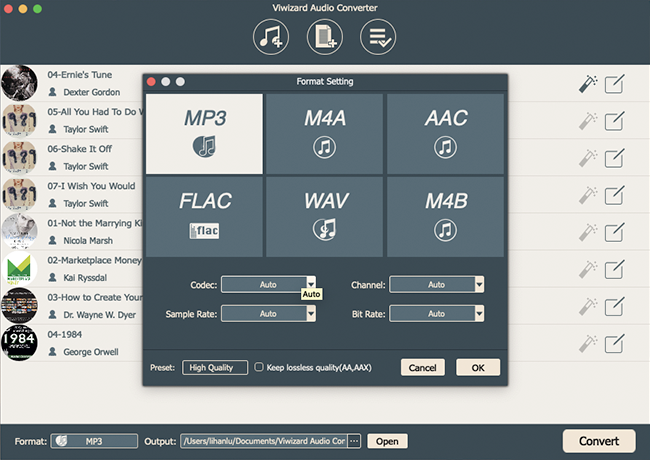The image size is (650, 460).
Task: Open the MP3 format selector in bottom bar
Action: [x=94, y=441]
